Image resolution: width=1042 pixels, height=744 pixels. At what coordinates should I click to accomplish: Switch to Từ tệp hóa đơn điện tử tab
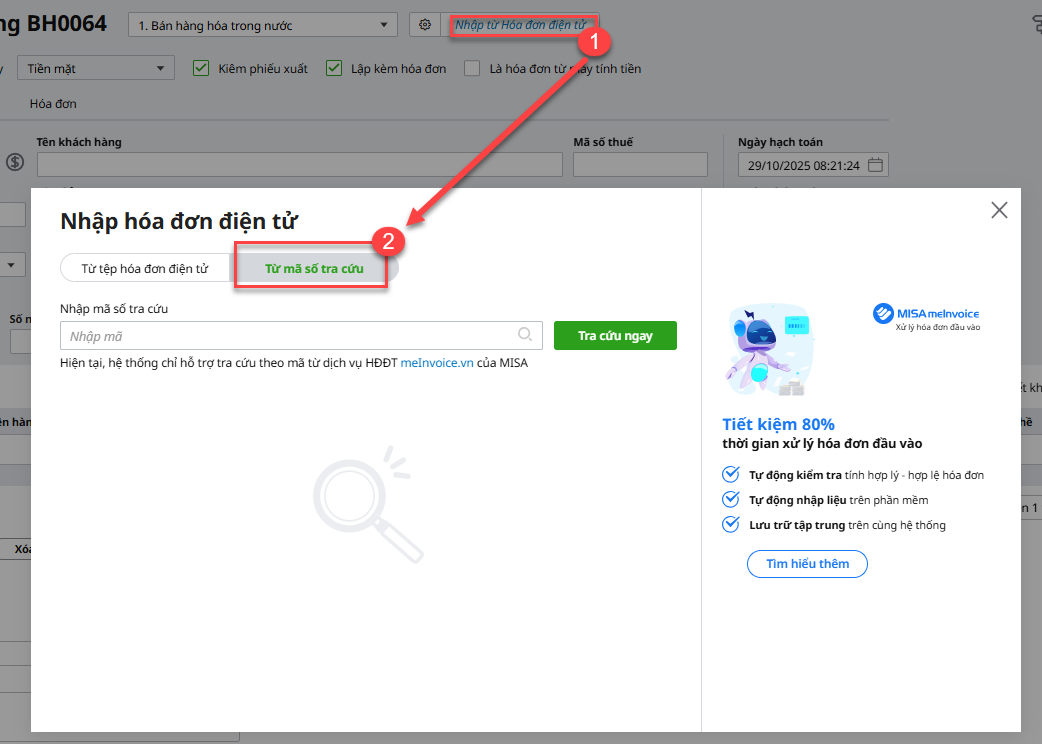pyautogui.click(x=145, y=269)
